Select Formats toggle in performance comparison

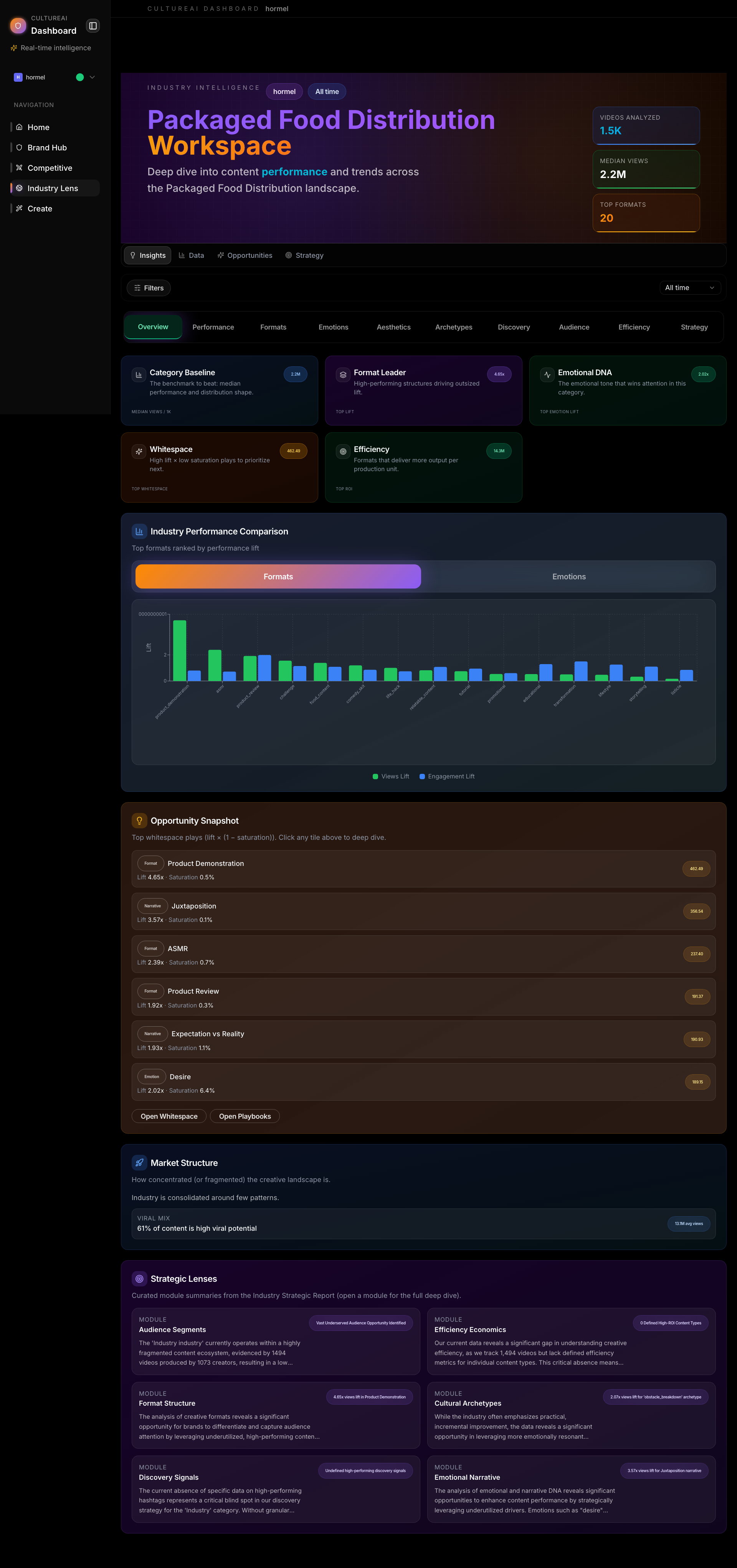[x=278, y=576]
